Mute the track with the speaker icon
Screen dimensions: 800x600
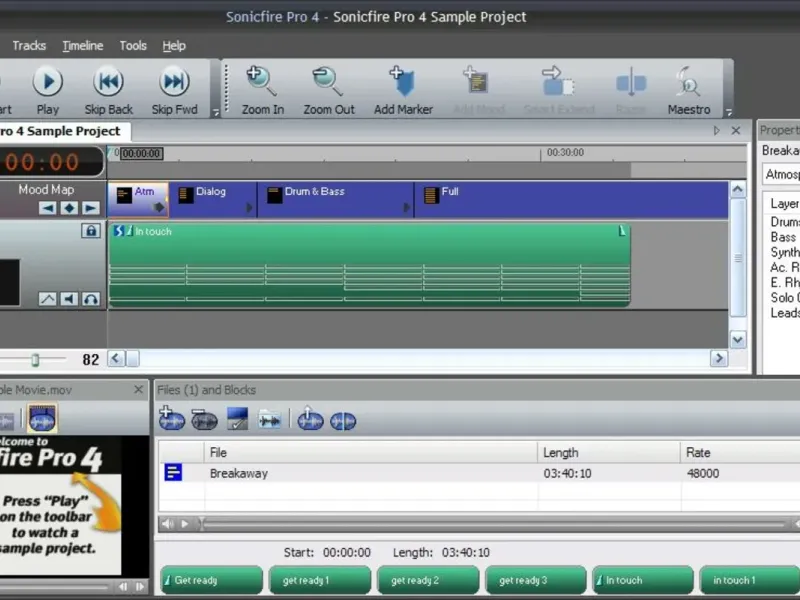click(69, 299)
